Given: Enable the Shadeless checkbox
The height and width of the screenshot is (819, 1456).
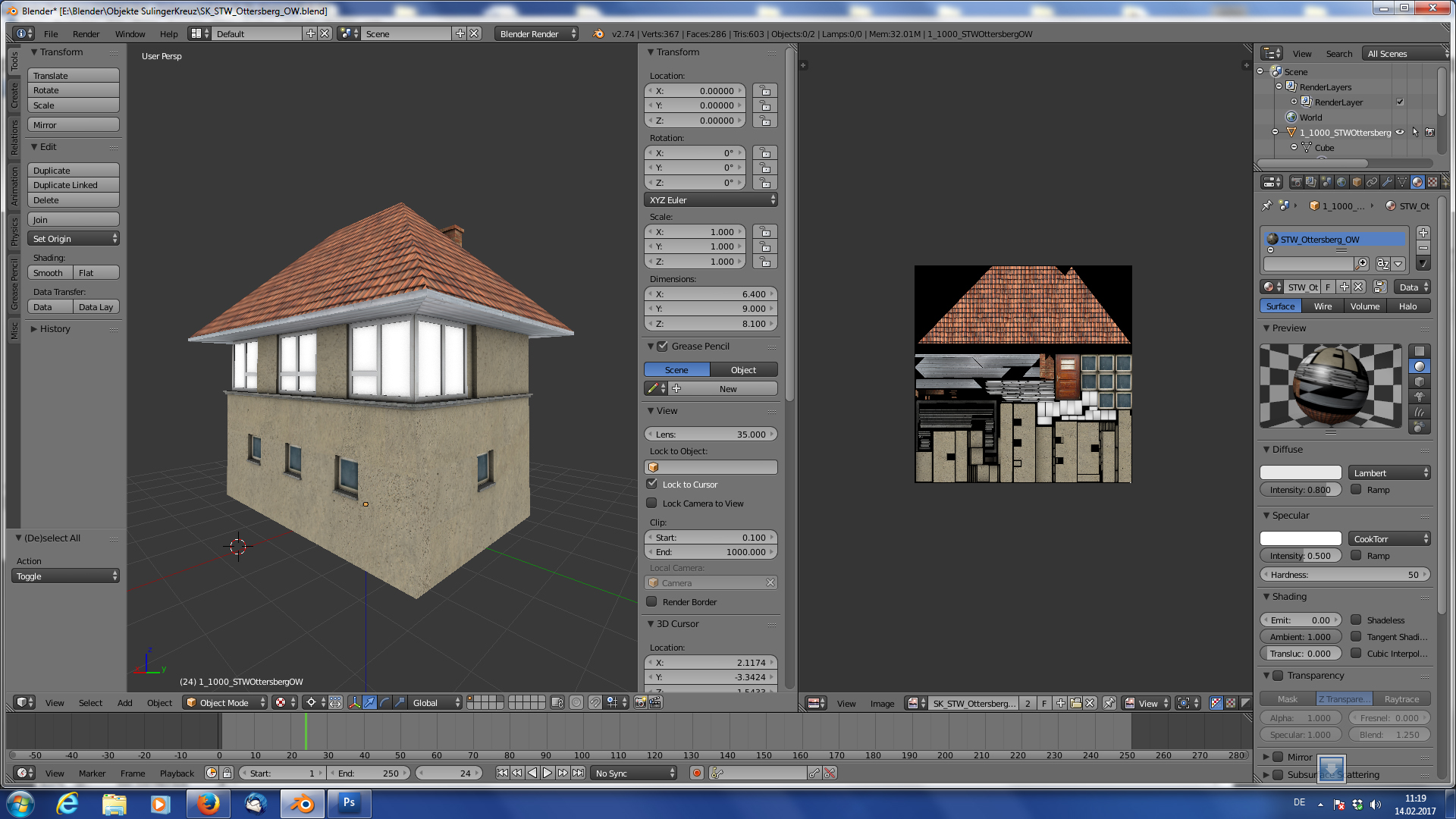Looking at the screenshot, I should tap(1356, 620).
